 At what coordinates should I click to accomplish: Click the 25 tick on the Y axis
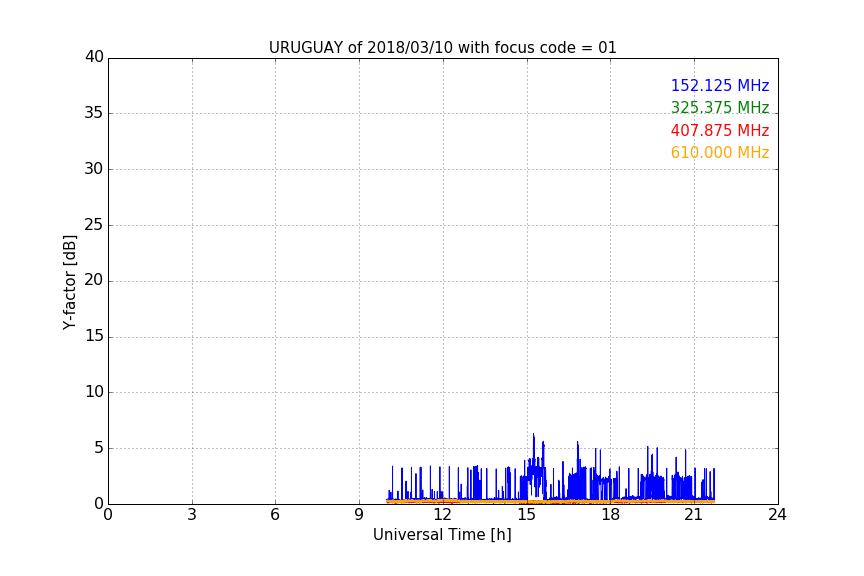click(x=94, y=224)
